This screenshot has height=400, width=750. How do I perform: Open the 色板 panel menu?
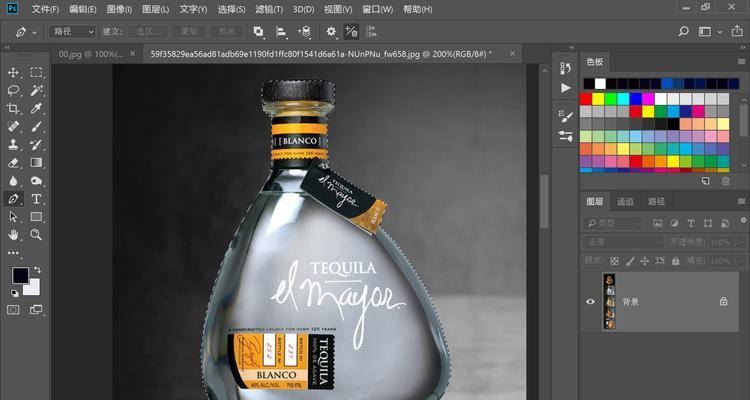tap(741, 62)
